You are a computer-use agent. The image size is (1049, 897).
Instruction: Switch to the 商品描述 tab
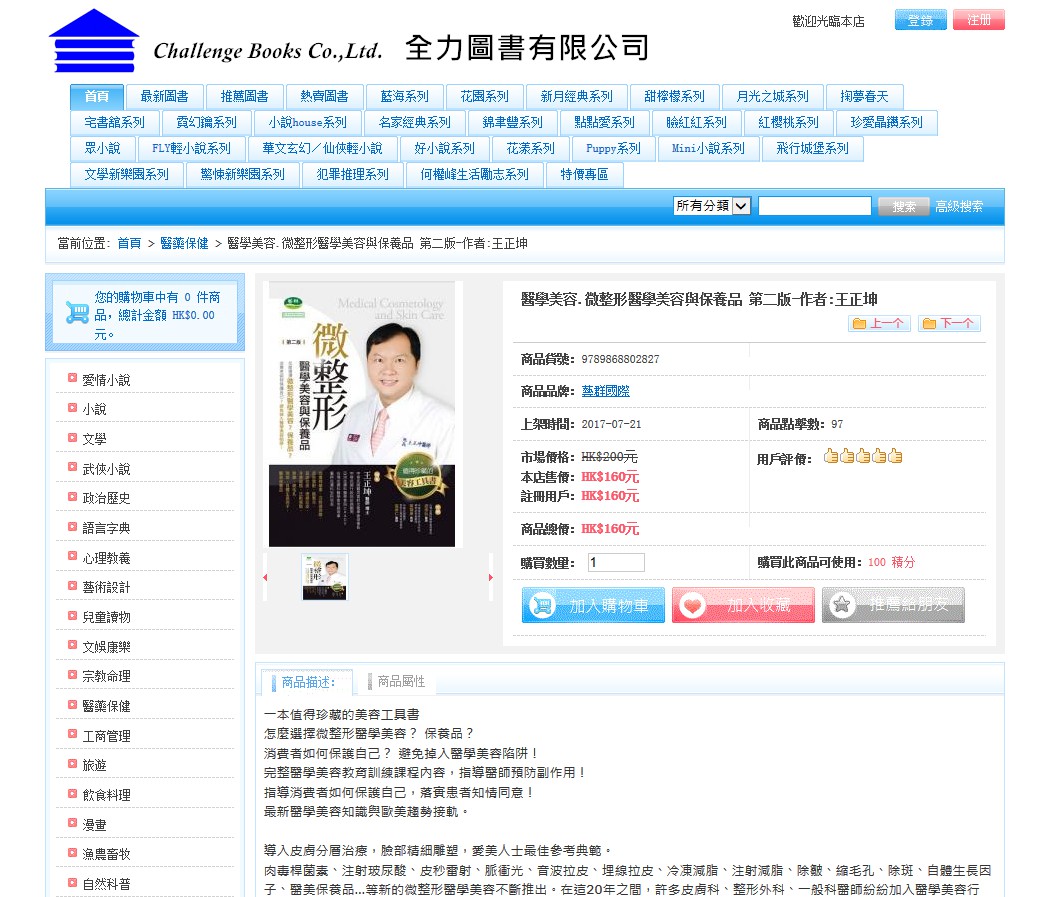click(x=308, y=682)
